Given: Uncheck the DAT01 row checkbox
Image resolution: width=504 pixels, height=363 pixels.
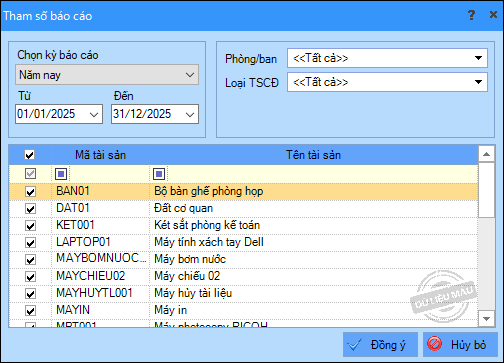Looking at the screenshot, I should tap(30, 209).
